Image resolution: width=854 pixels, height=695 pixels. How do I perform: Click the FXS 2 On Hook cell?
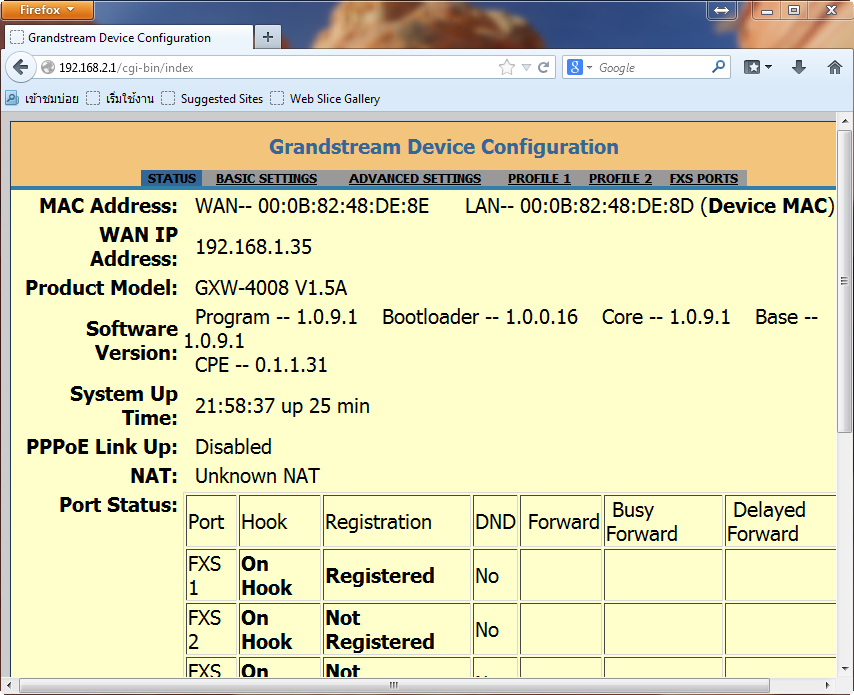(280, 630)
